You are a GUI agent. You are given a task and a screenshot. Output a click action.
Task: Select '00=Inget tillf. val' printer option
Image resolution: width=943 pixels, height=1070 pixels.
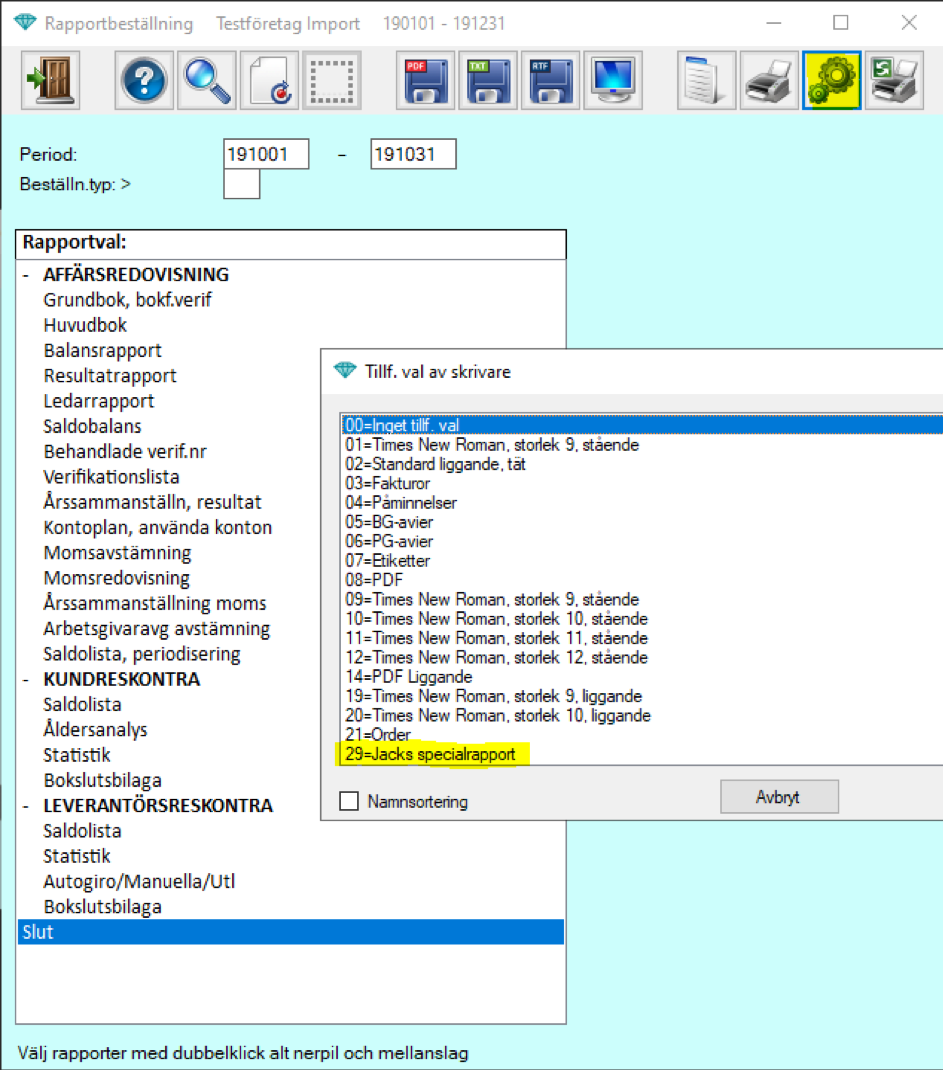click(x=641, y=425)
